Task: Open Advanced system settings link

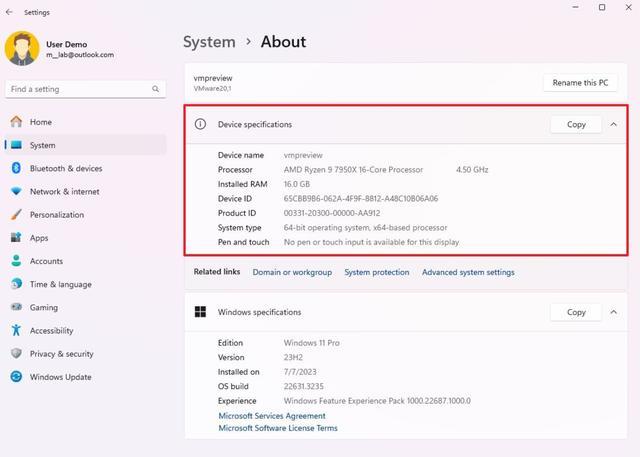Action: 468,272
